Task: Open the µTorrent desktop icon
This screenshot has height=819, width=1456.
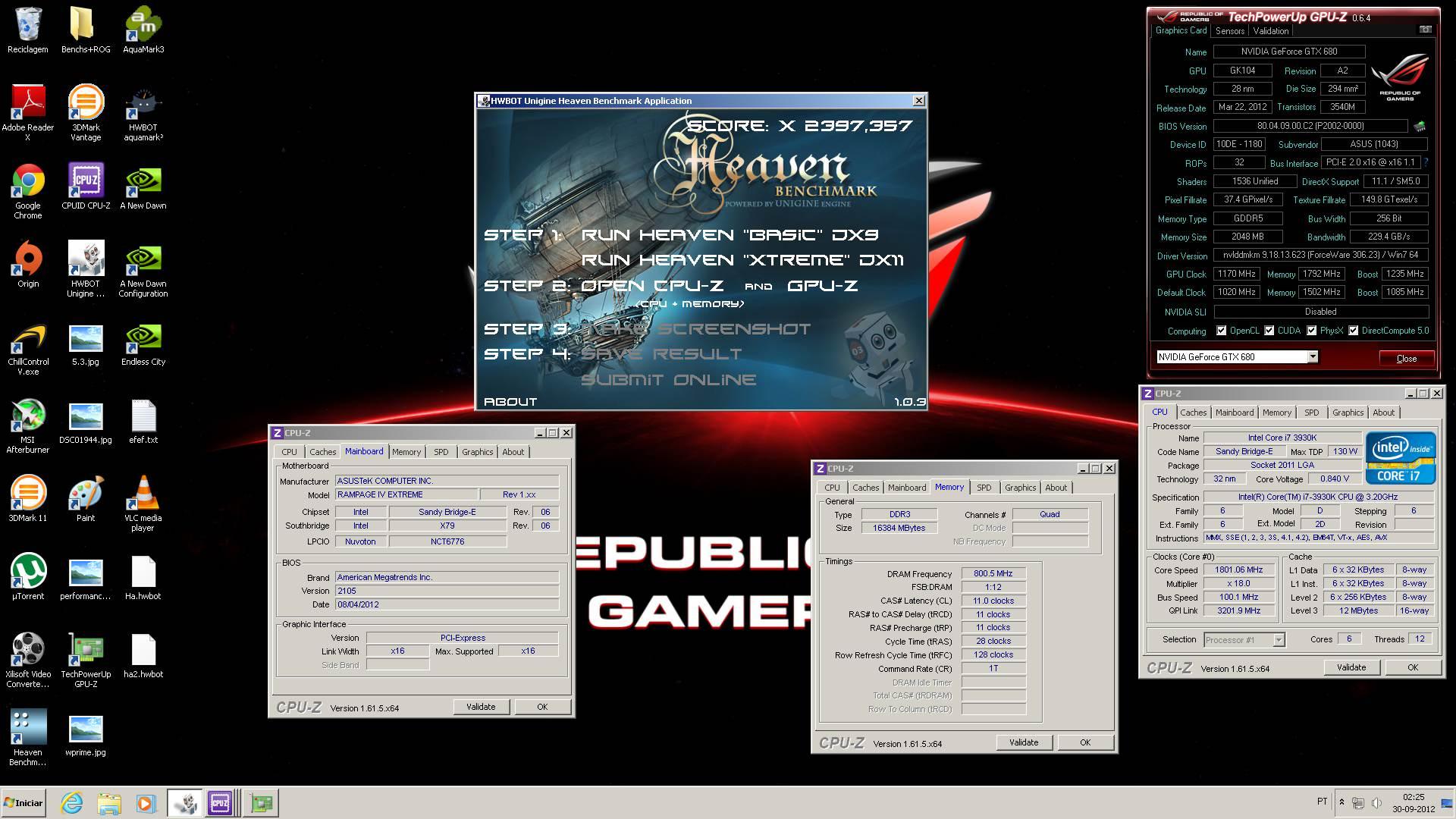Action: 28,577
